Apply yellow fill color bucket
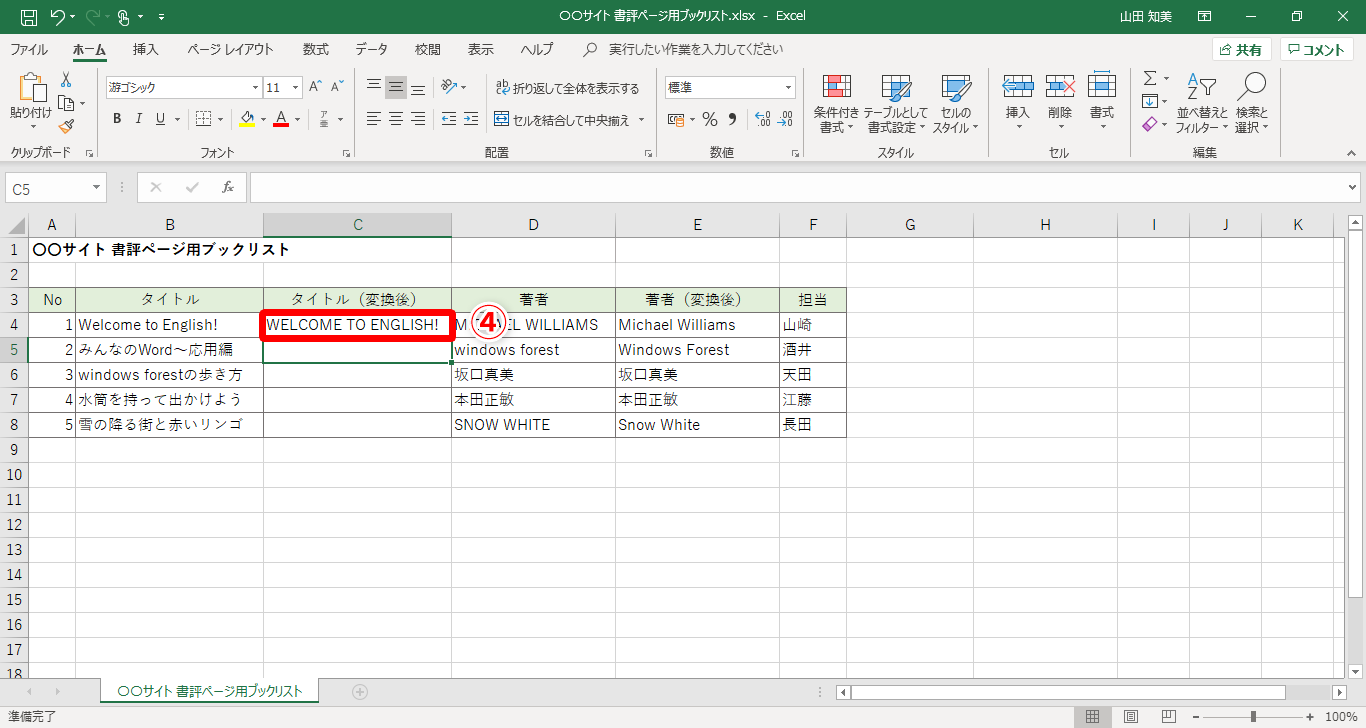This screenshot has width=1366, height=728. tap(248, 119)
